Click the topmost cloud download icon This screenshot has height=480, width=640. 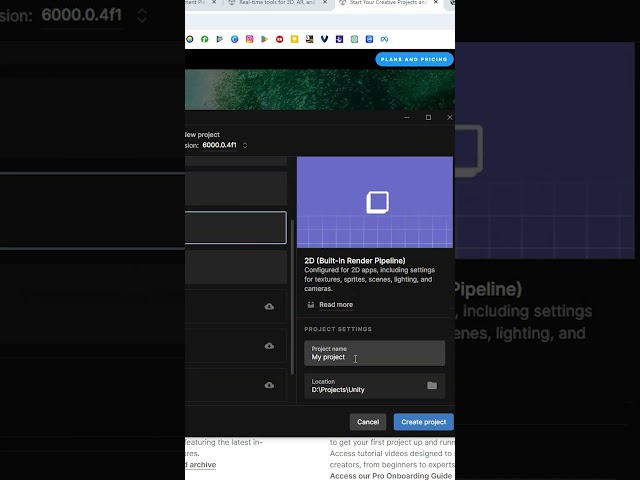tap(269, 306)
